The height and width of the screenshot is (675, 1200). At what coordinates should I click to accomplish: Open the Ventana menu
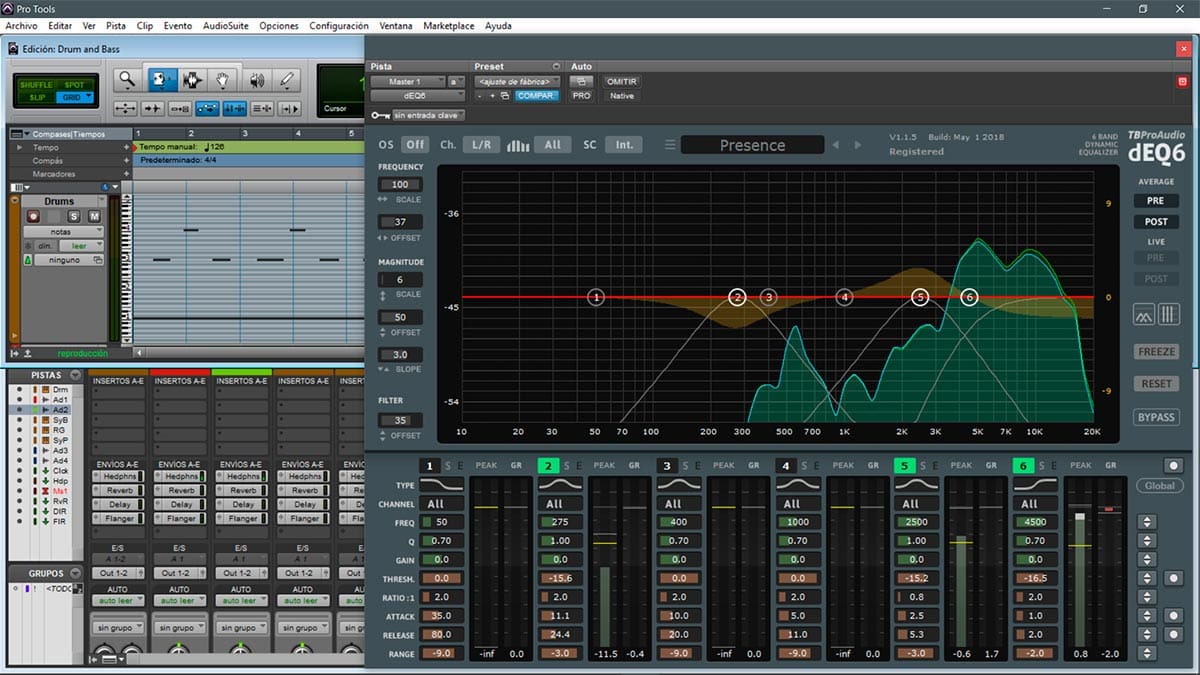point(398,25)
